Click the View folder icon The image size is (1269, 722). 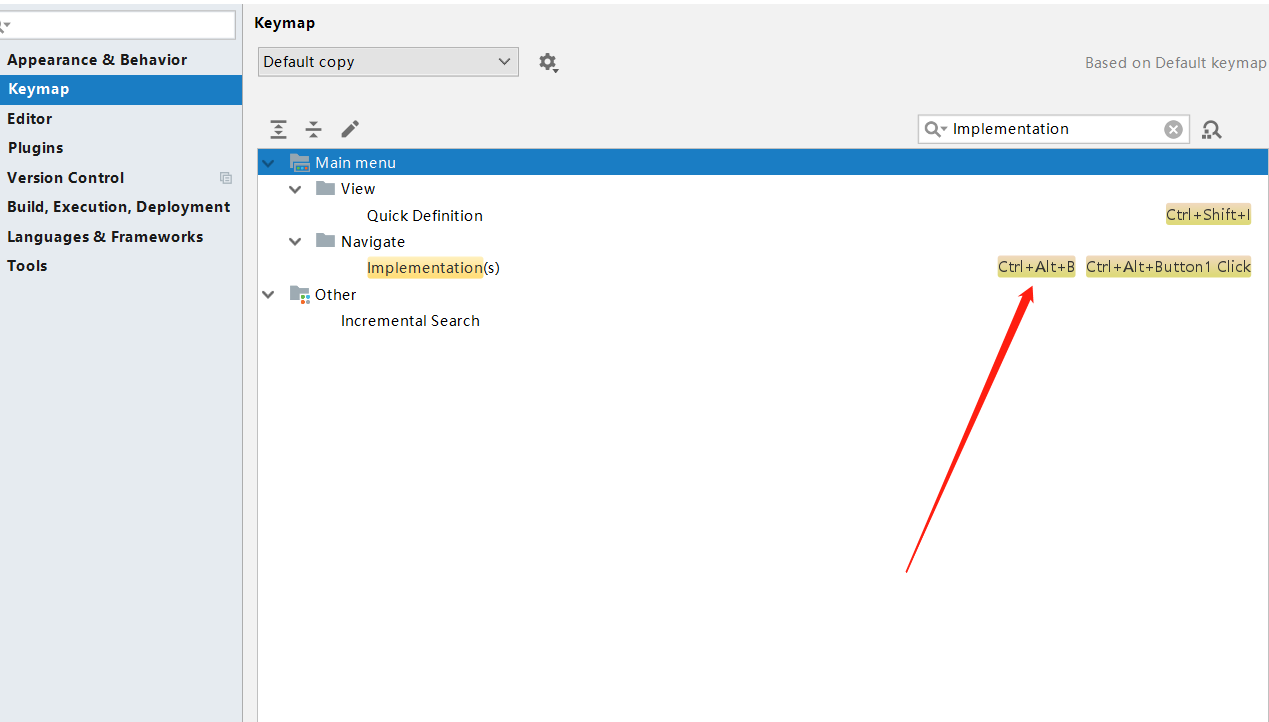pyautogui.click(x=325, y=188)
